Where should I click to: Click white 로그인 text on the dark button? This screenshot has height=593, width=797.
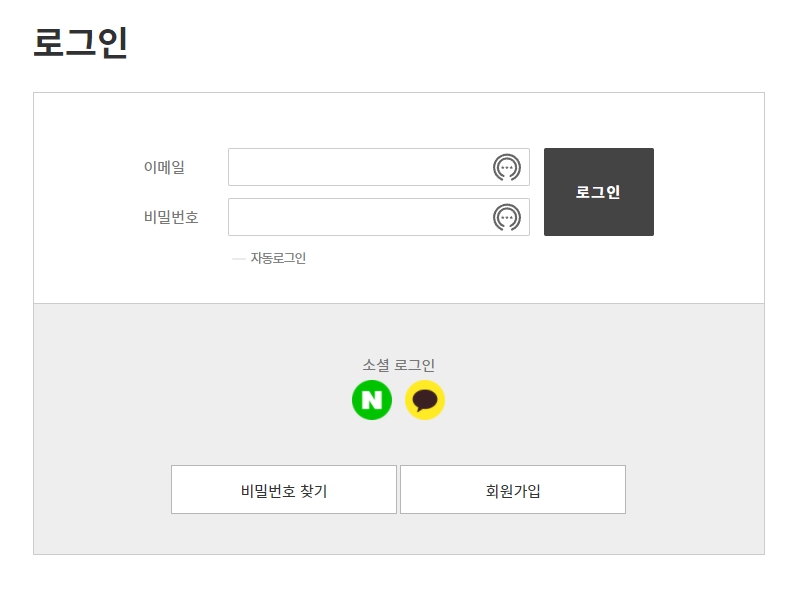[x=598, y=192]
